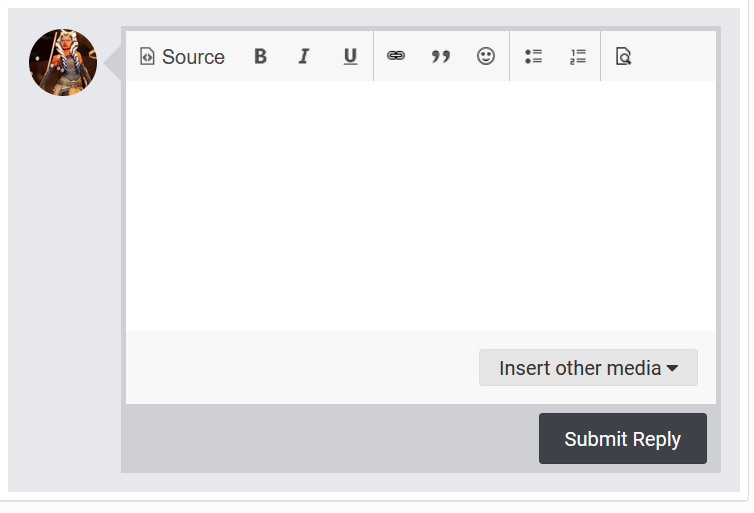Toggle bold formatting in the editor
Screen dimensions: 754x513
(x=260, y=56)
